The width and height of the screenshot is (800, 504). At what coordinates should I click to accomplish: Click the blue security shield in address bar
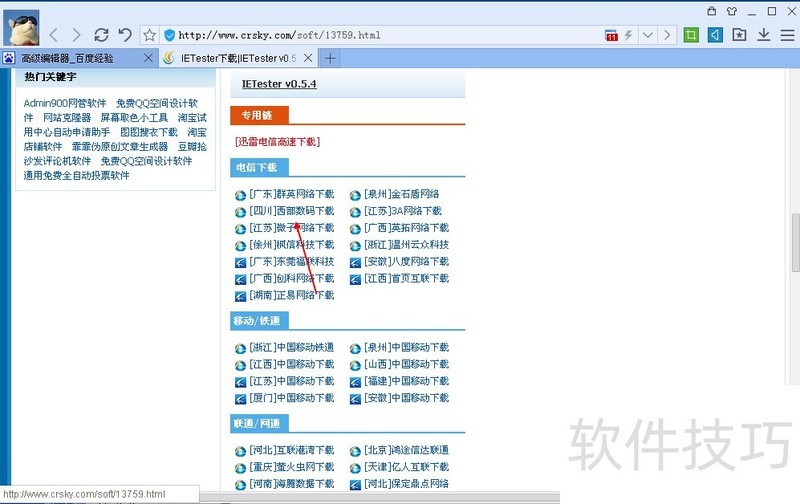click(x=169, y=35)
